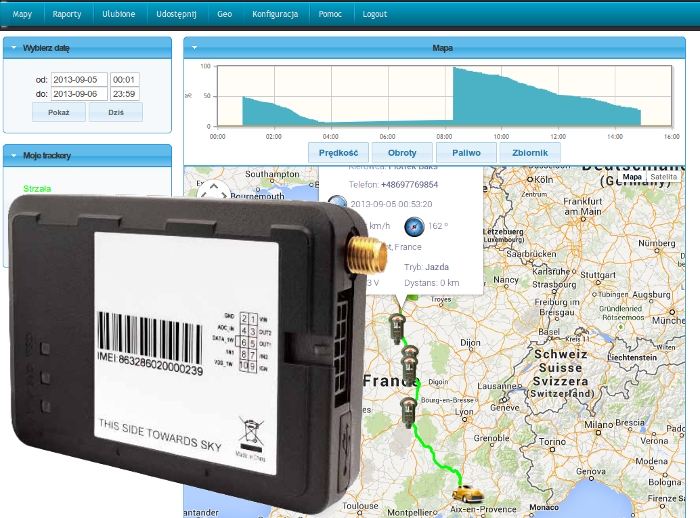Click Genève on the map
Screen dimensions: 700x518
[504, 407]
